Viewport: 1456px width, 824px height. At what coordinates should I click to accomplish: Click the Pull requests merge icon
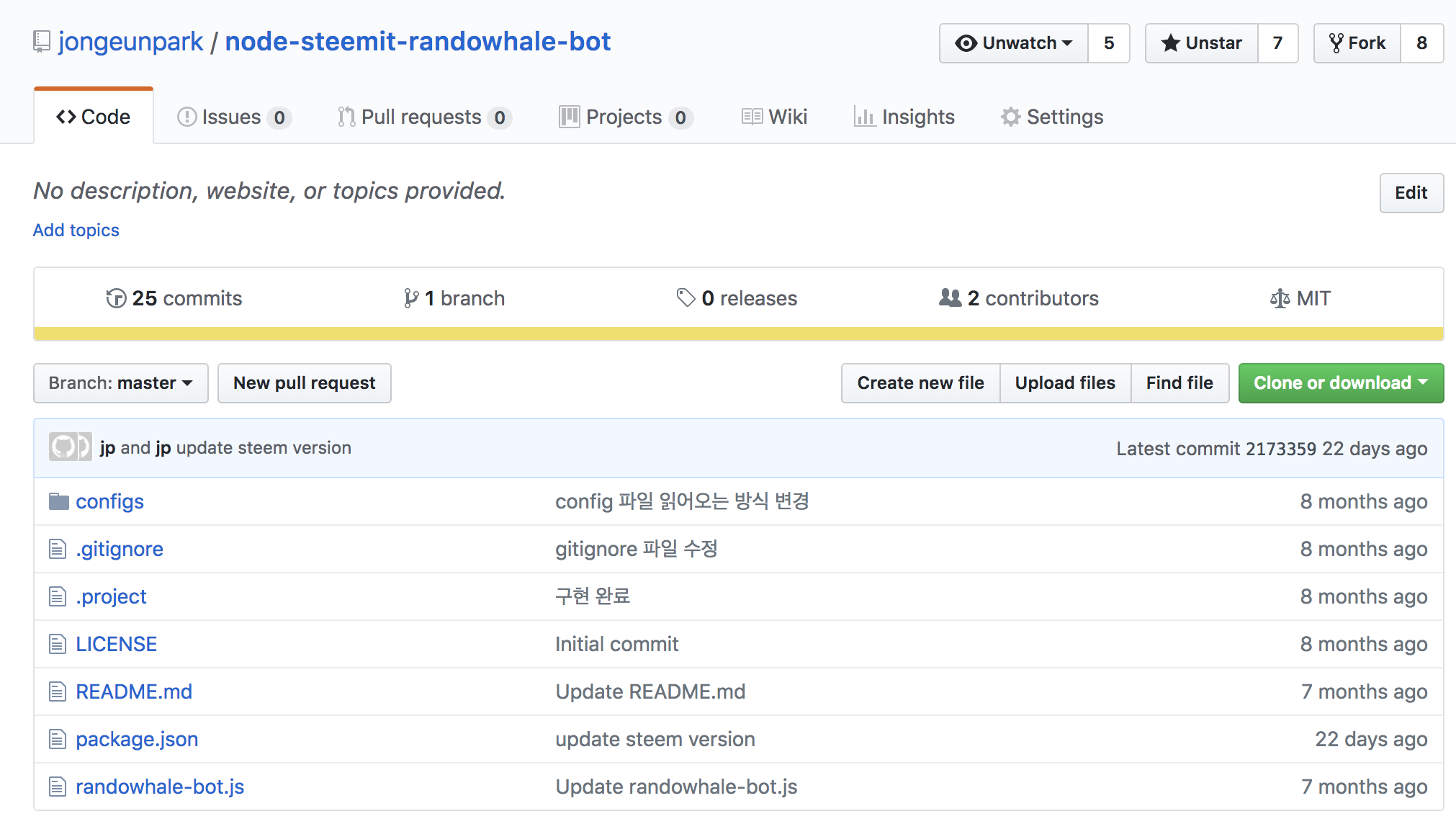(x=346, y=117)
